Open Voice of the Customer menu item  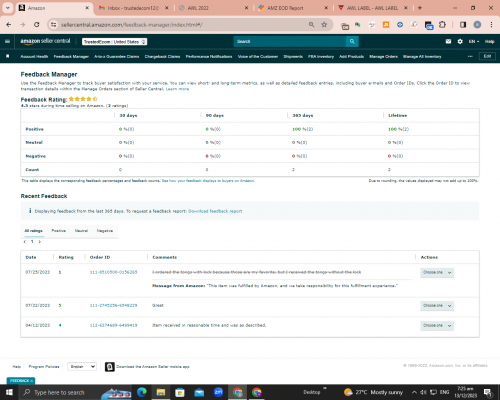click(x=258, y=57)
